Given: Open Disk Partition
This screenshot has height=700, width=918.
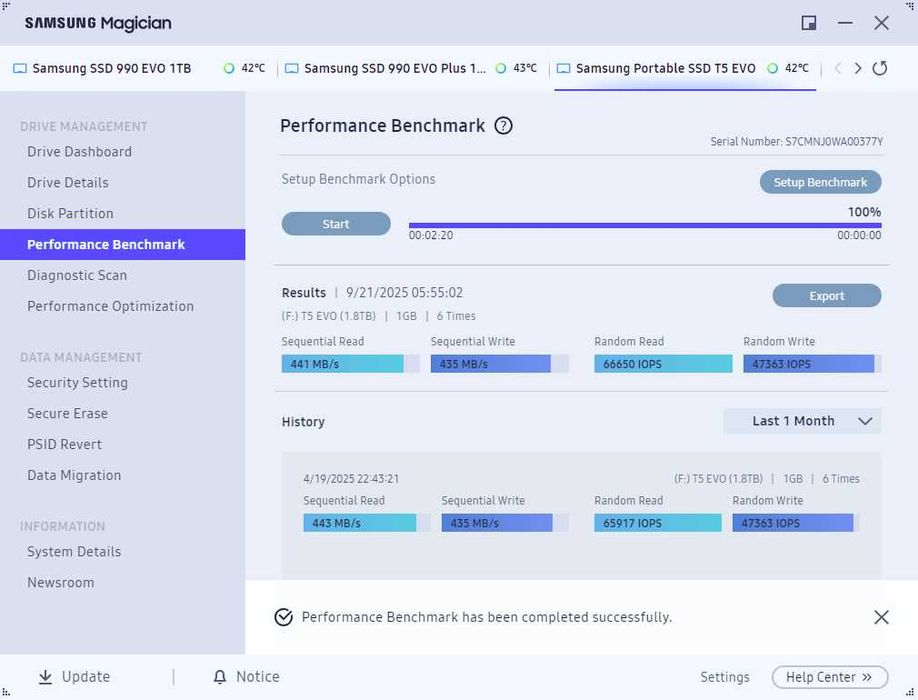Looking at the screenshot, I should pos(70,214).
